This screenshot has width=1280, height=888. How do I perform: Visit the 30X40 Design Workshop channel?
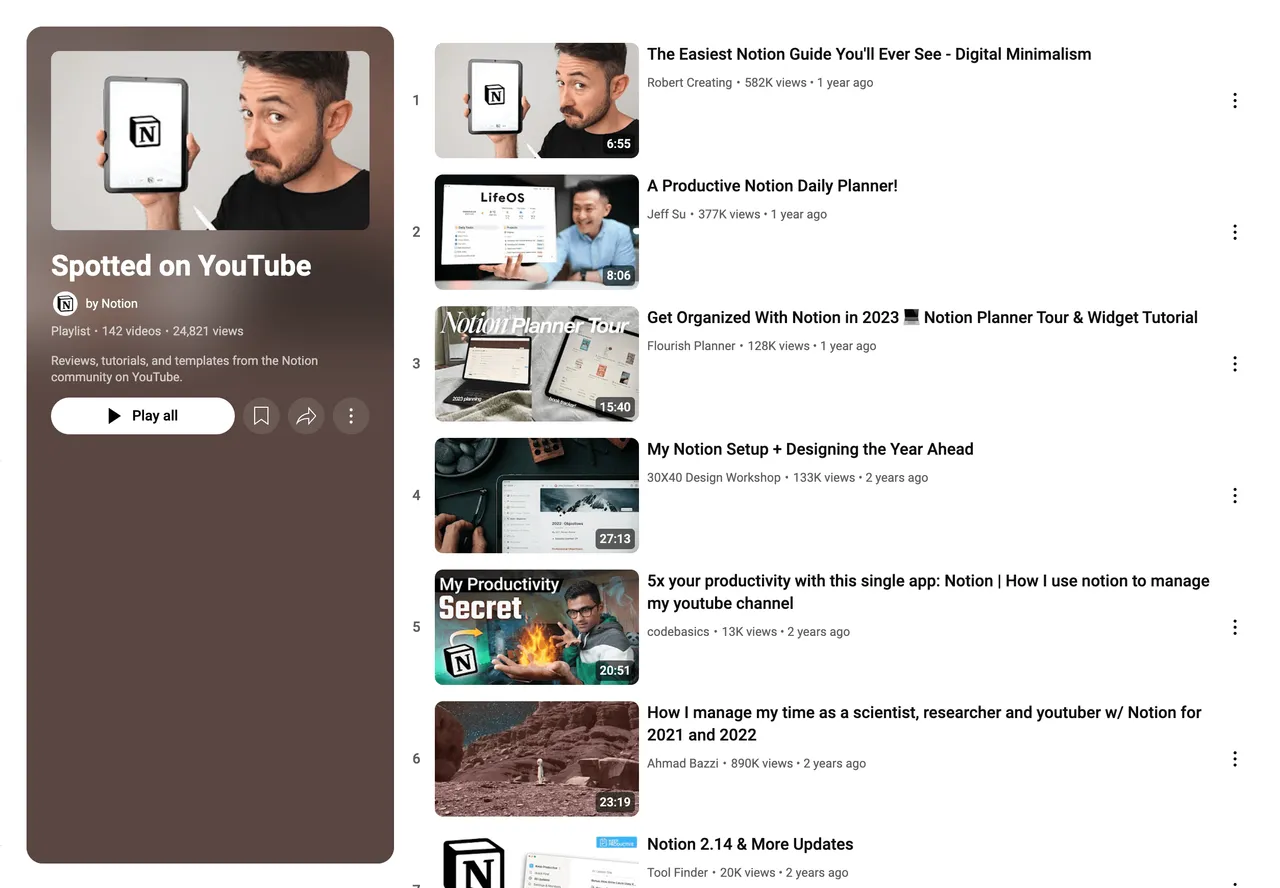pyautogui.click(x=713, y=478)
